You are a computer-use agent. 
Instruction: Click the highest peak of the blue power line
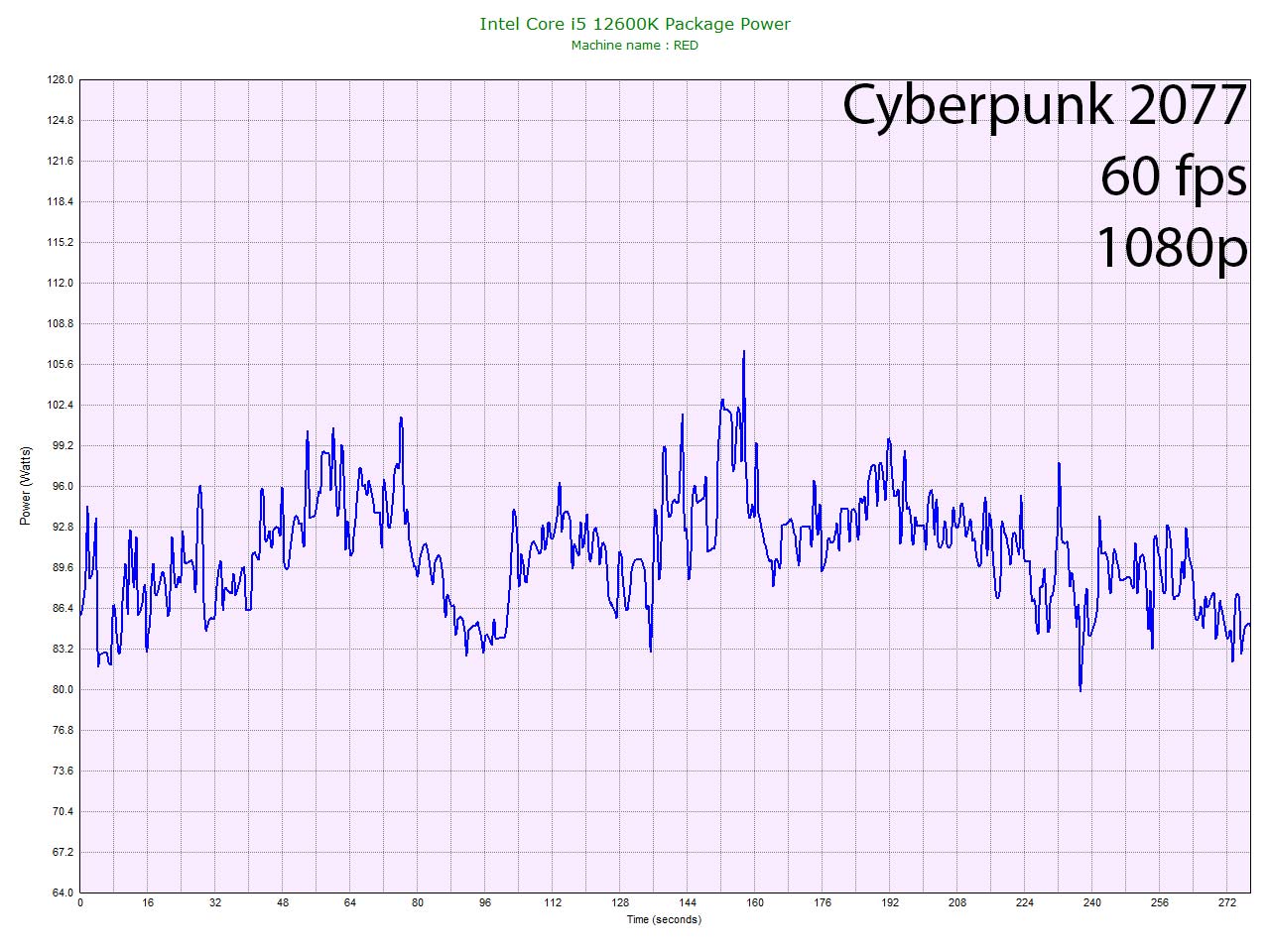pos(743,352)
